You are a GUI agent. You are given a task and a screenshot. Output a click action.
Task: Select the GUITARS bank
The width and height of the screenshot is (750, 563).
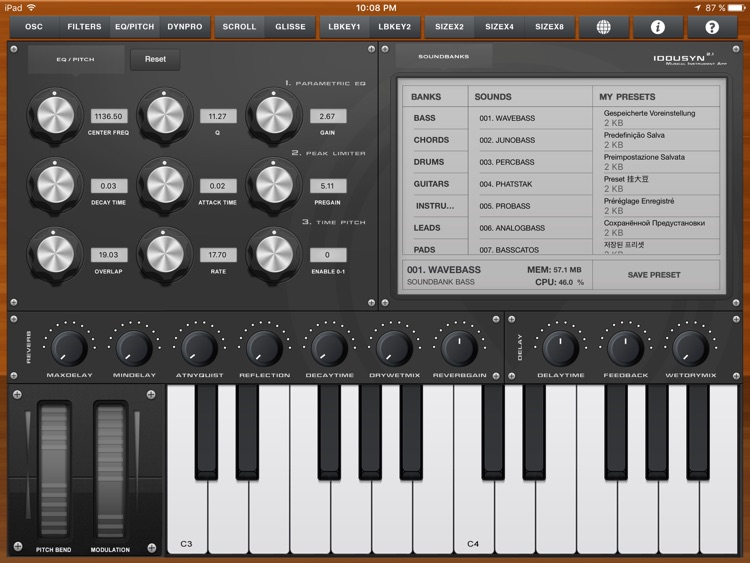click(435, 184)
